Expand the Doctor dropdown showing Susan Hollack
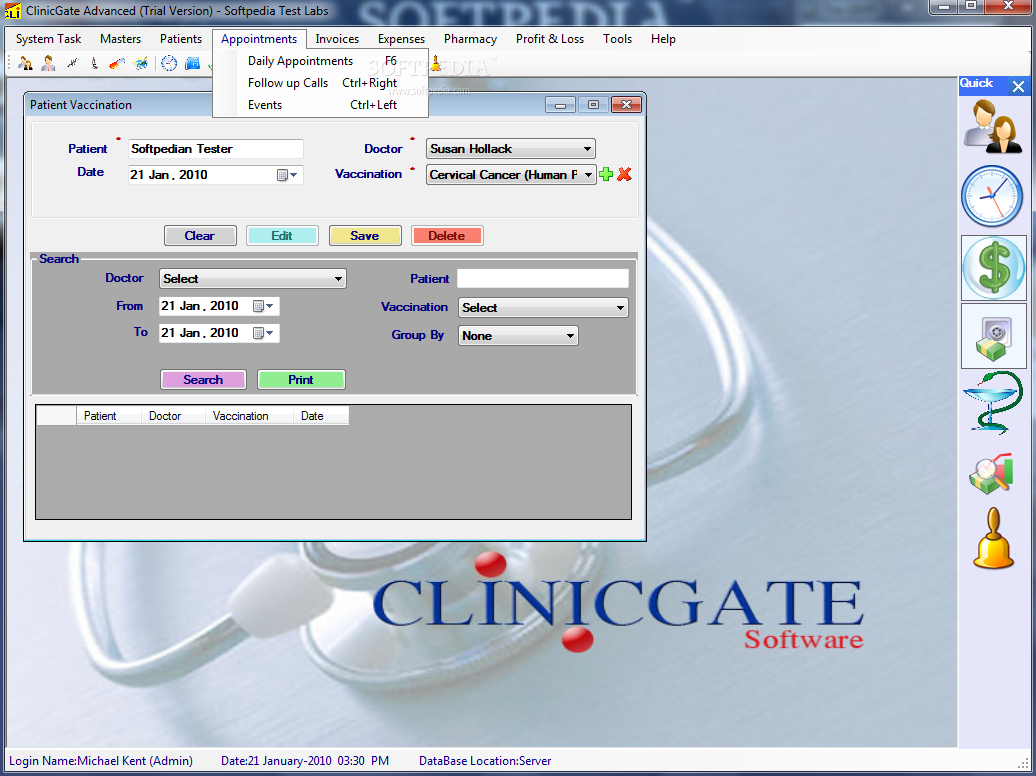This screenshot has height=776, width=1036. click(x=587, y=149)
